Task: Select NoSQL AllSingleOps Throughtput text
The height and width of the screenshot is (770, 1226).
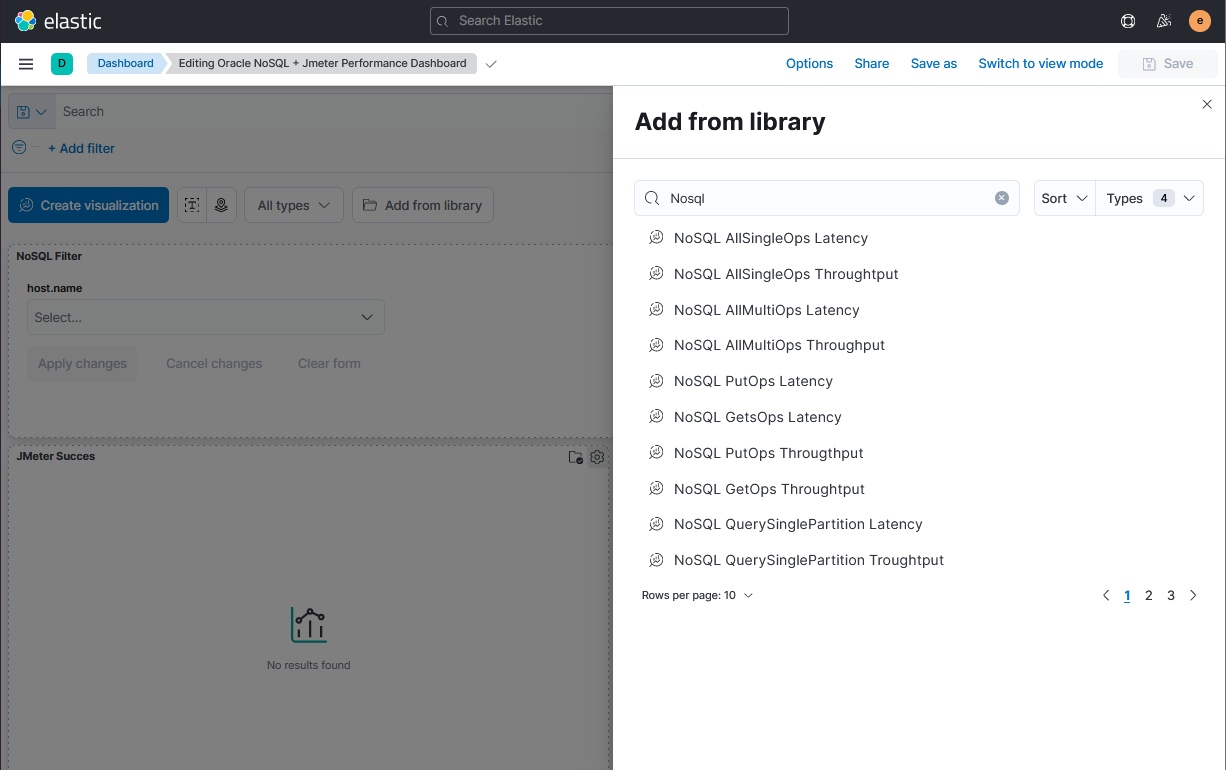Action: click(786, 274)
